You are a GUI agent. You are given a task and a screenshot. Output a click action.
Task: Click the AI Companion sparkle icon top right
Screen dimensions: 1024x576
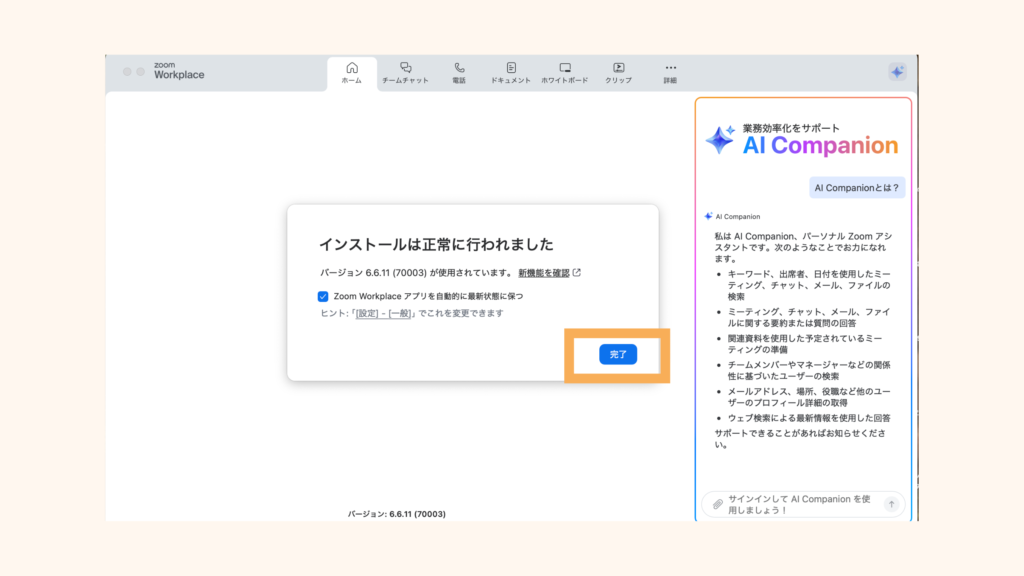pyautogui.click(x=895, y=69)
